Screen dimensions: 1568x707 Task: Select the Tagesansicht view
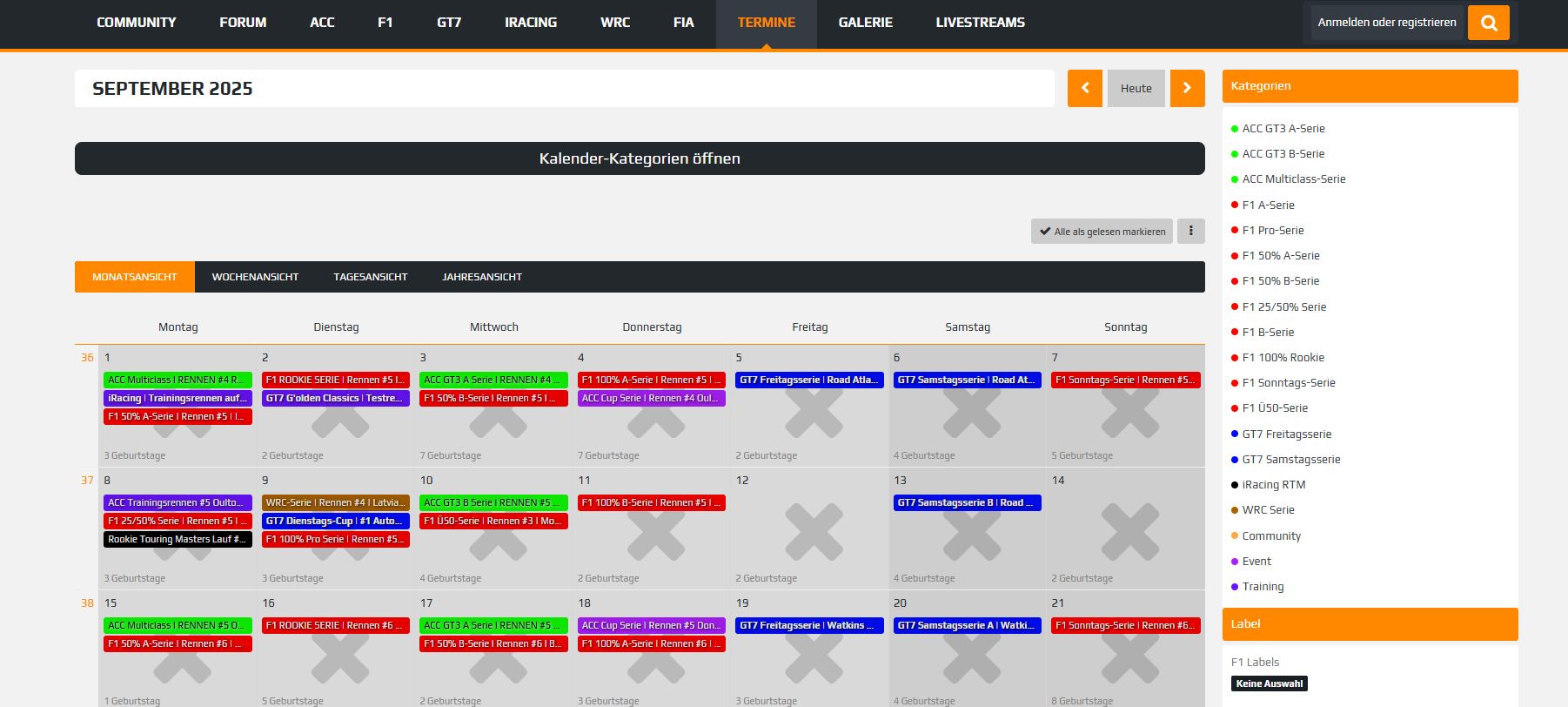370,277
